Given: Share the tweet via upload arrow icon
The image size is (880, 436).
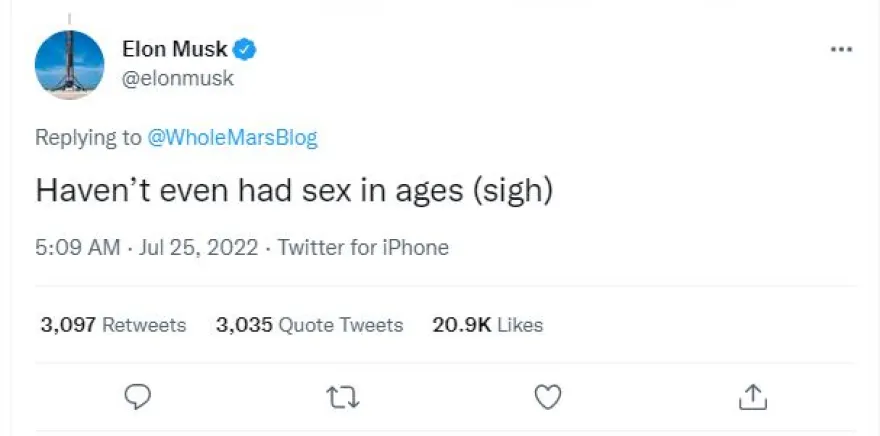Looking at the screenshot, I should [752, 397].
